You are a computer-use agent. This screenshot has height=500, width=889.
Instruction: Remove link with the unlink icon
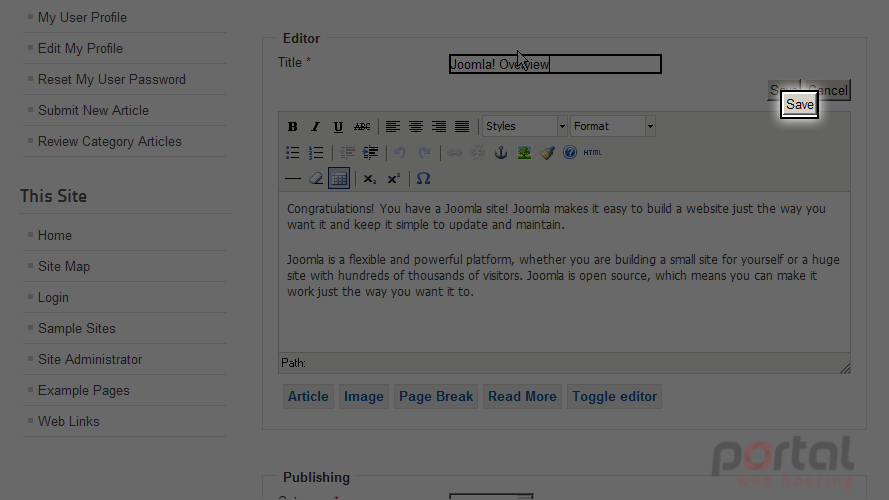coord(478,152)
